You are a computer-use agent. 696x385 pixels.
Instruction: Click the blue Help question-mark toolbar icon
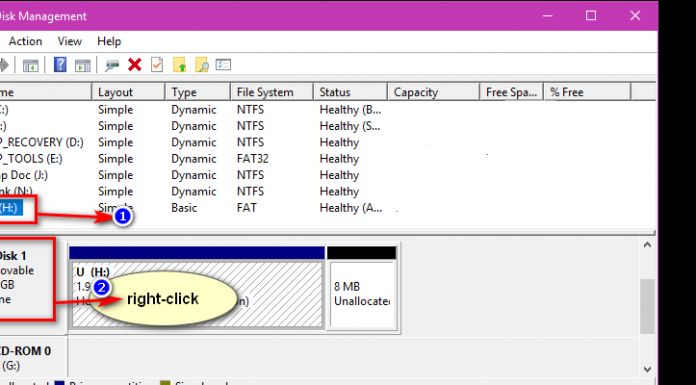(x=60, y=65)
